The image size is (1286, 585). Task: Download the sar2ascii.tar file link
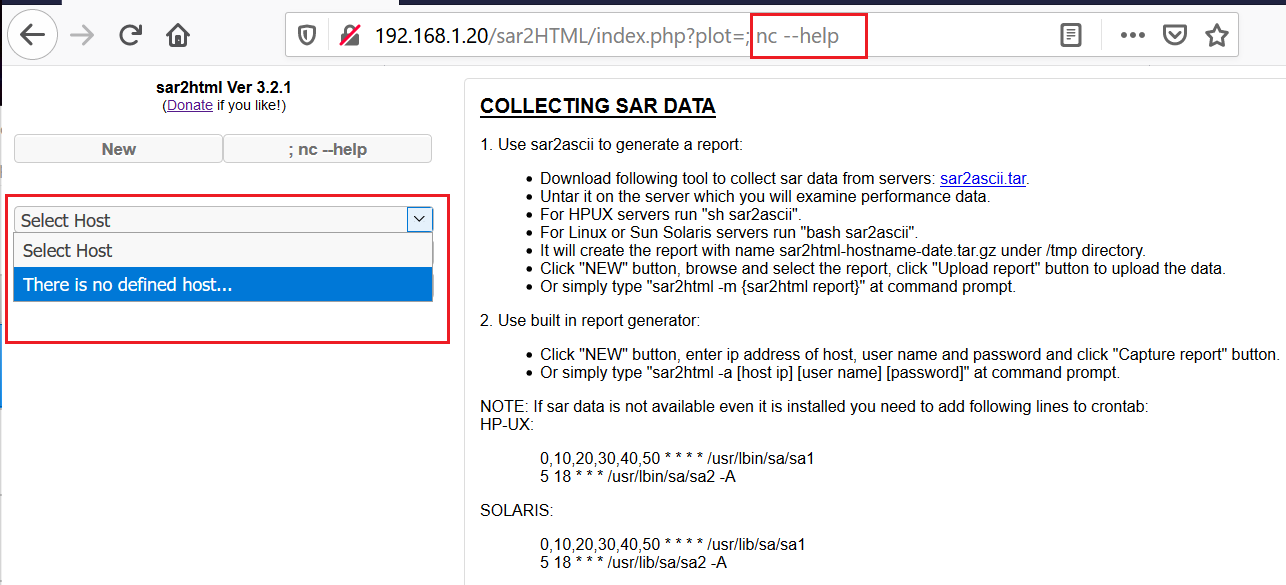[982, 179]
